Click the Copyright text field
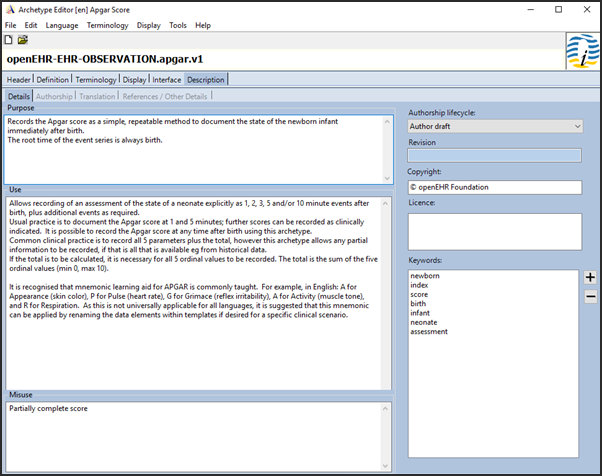This screenshot has height=476, width=602. [495, 187]
